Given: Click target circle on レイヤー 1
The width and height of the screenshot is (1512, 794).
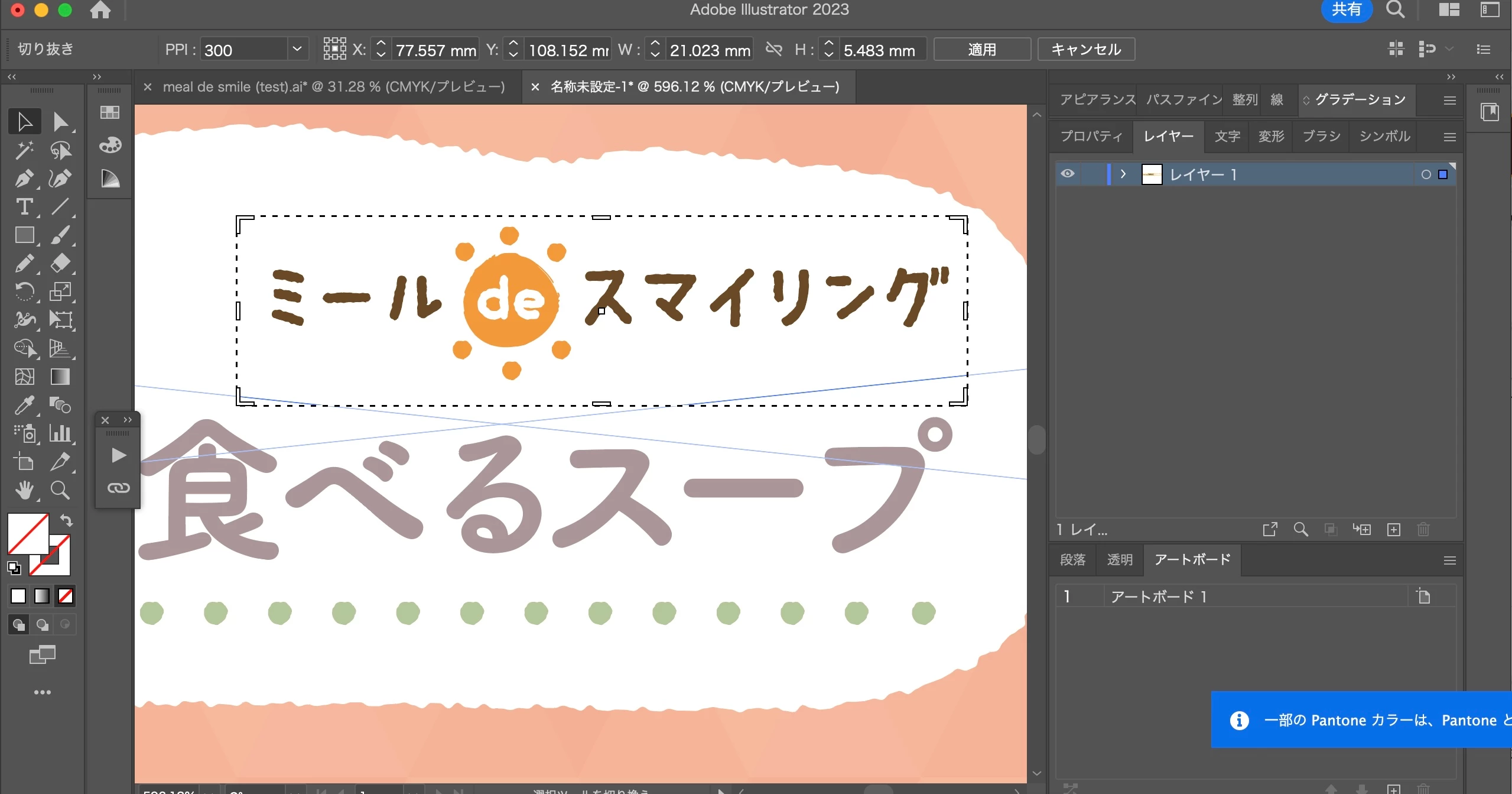Looking at the screenshot, I should (1426, 174).
